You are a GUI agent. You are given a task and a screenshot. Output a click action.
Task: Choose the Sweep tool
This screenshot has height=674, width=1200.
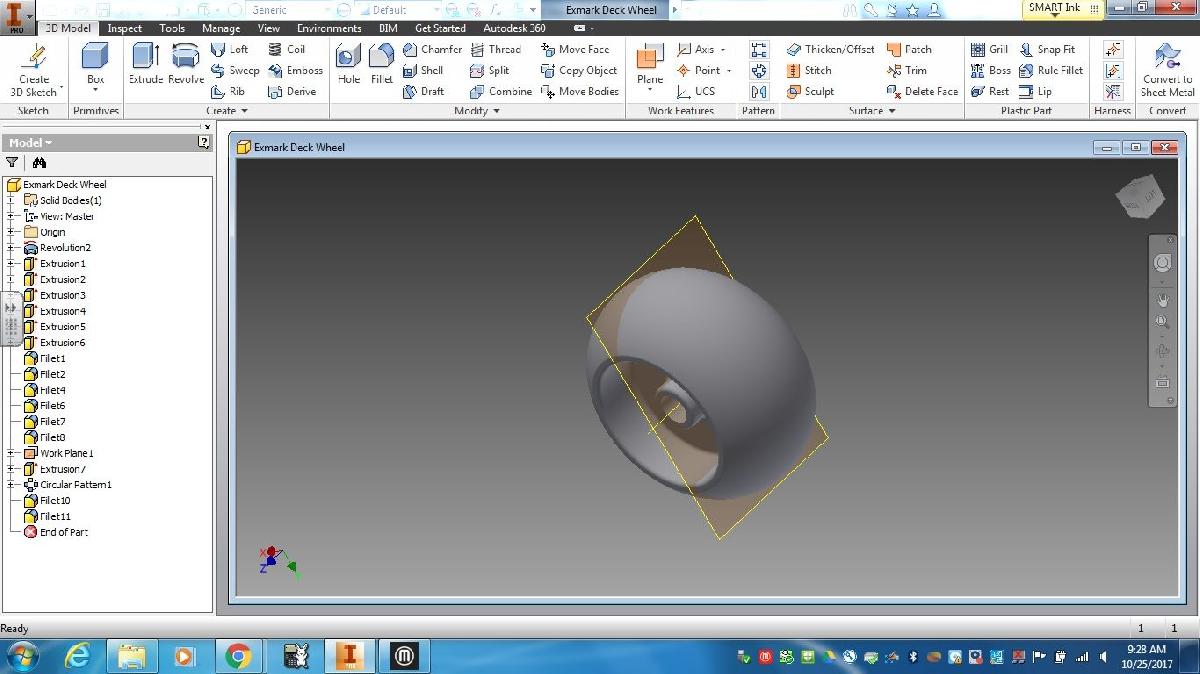235,70
